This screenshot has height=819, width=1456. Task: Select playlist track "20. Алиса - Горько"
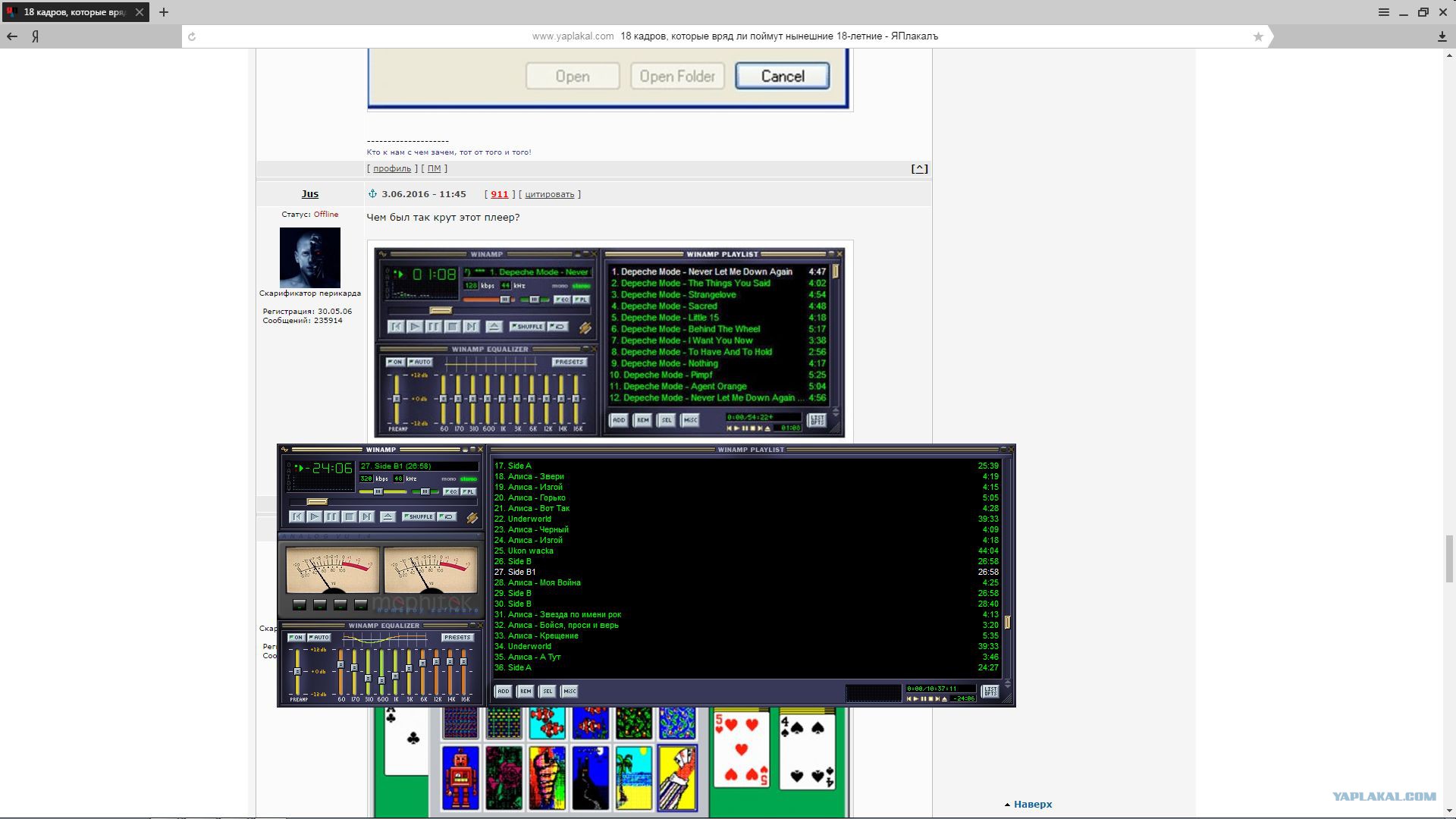coord(746,497)
